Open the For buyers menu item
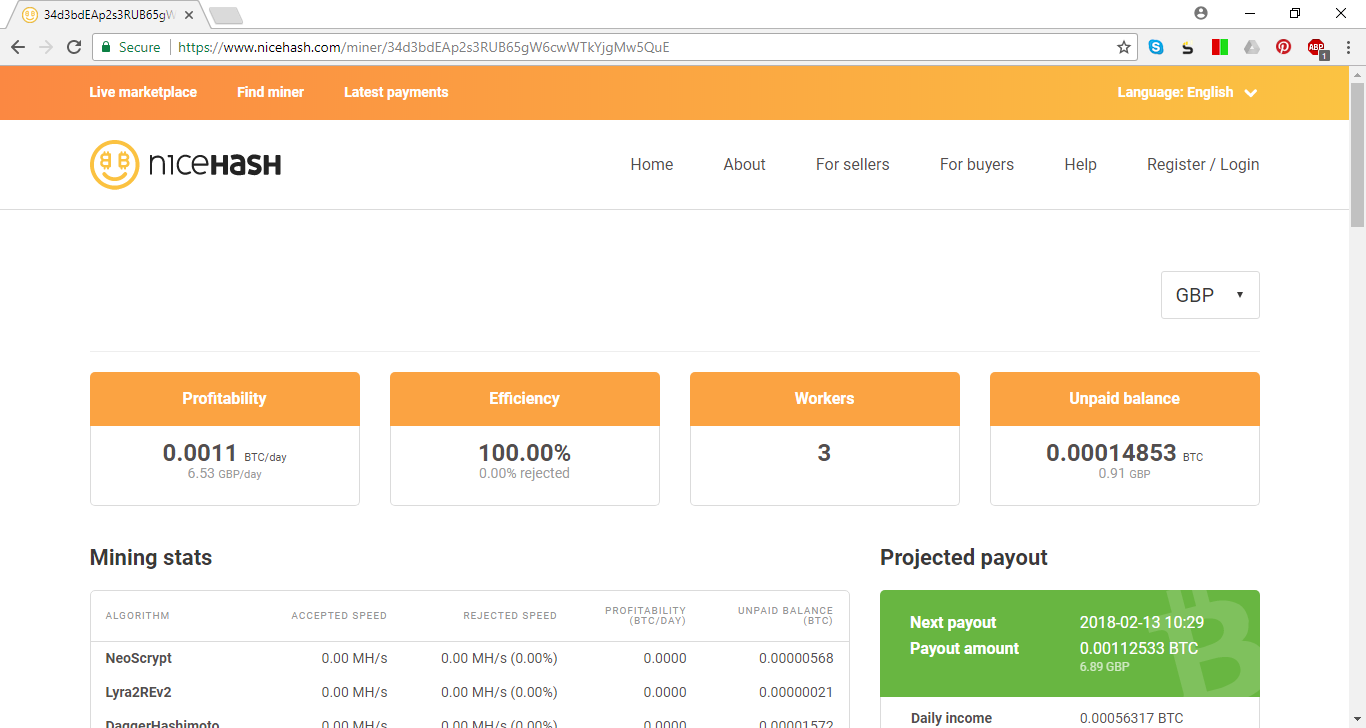Image resolution: width=1366 pixels, height=728 pixels. click(977, 165)
